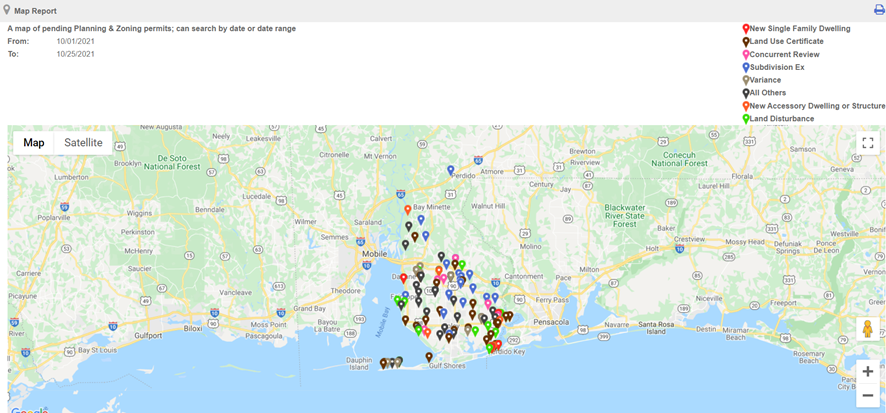Open the orange marker at Bay Minette
The image size is (886, 413).
[x=407, y=210]
